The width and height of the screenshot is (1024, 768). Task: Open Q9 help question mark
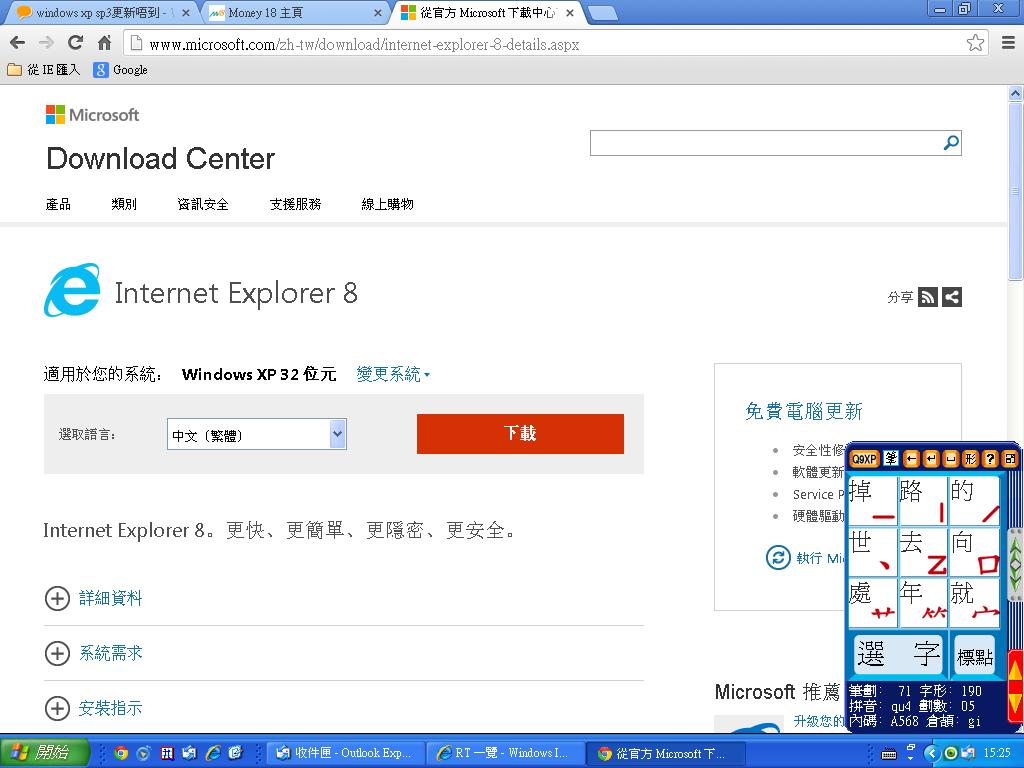tap(991, 459)
